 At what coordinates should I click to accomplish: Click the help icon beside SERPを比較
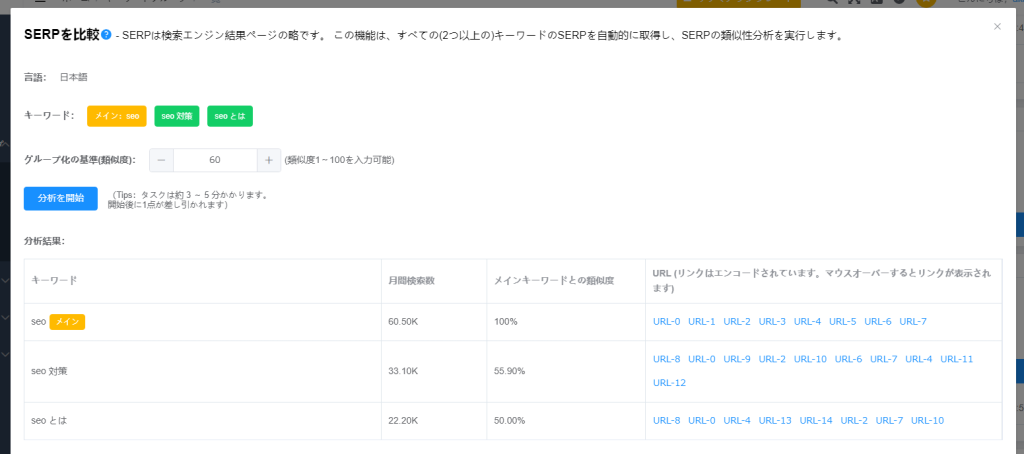pyautogui.click(x=106, y=35)
